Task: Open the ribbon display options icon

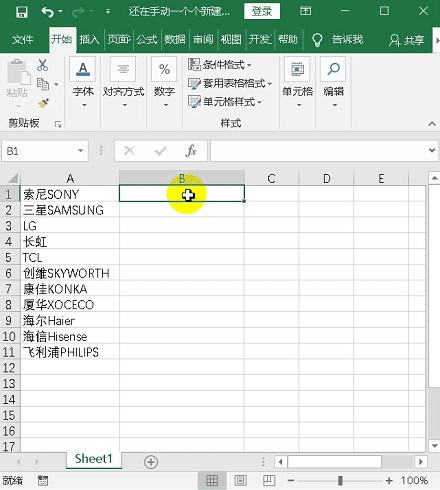Action: [305, 11]
